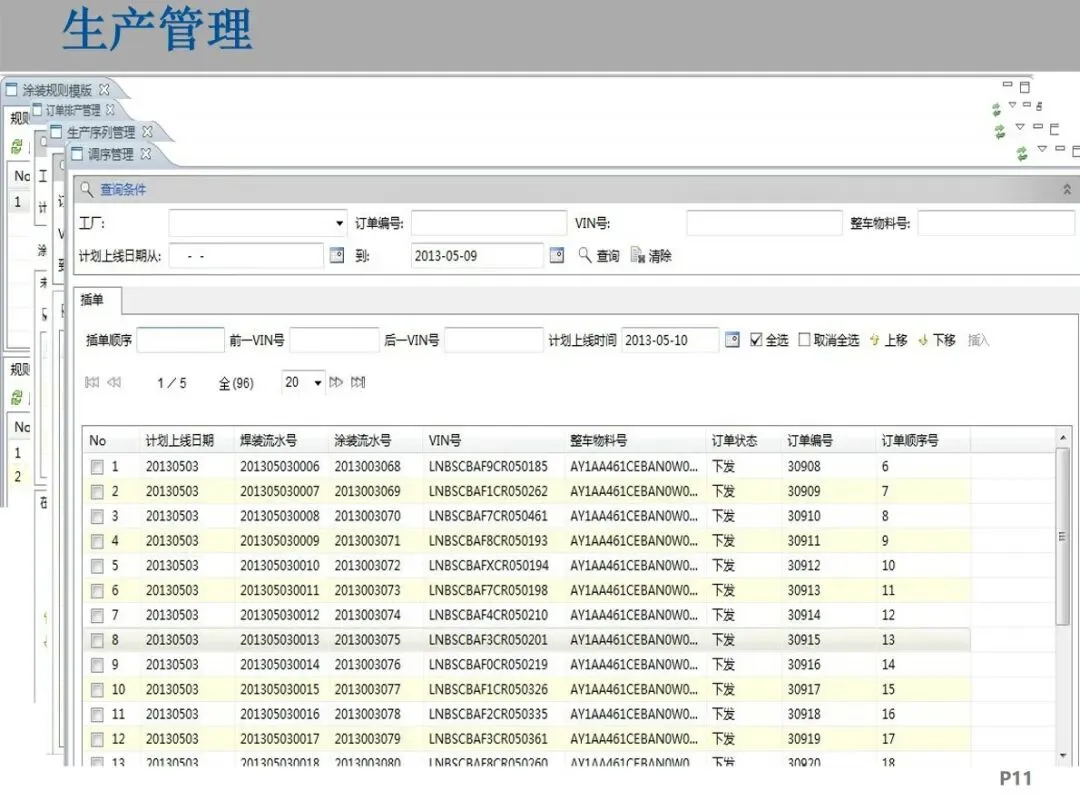Check the checkbox for row 4
This screenshot has width=1080, height=810.
coord(97,541)
